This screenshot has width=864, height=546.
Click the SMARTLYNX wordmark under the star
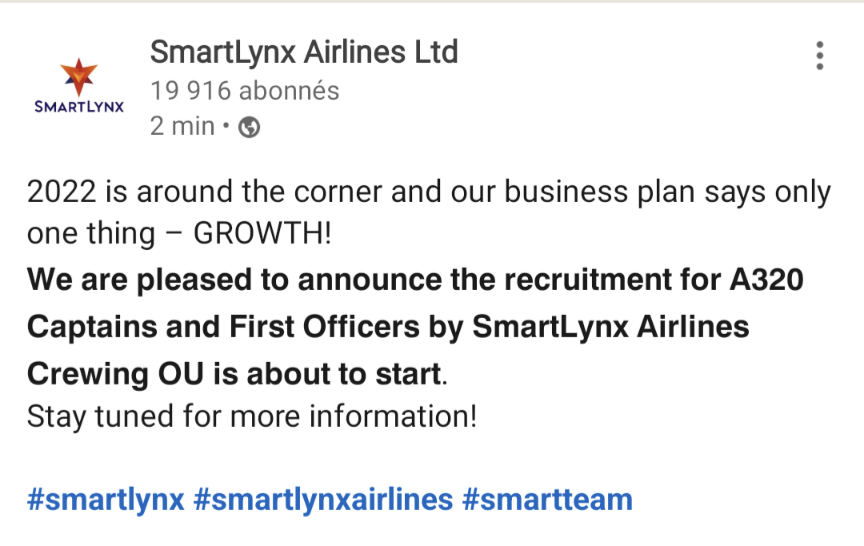coord(79,106)
